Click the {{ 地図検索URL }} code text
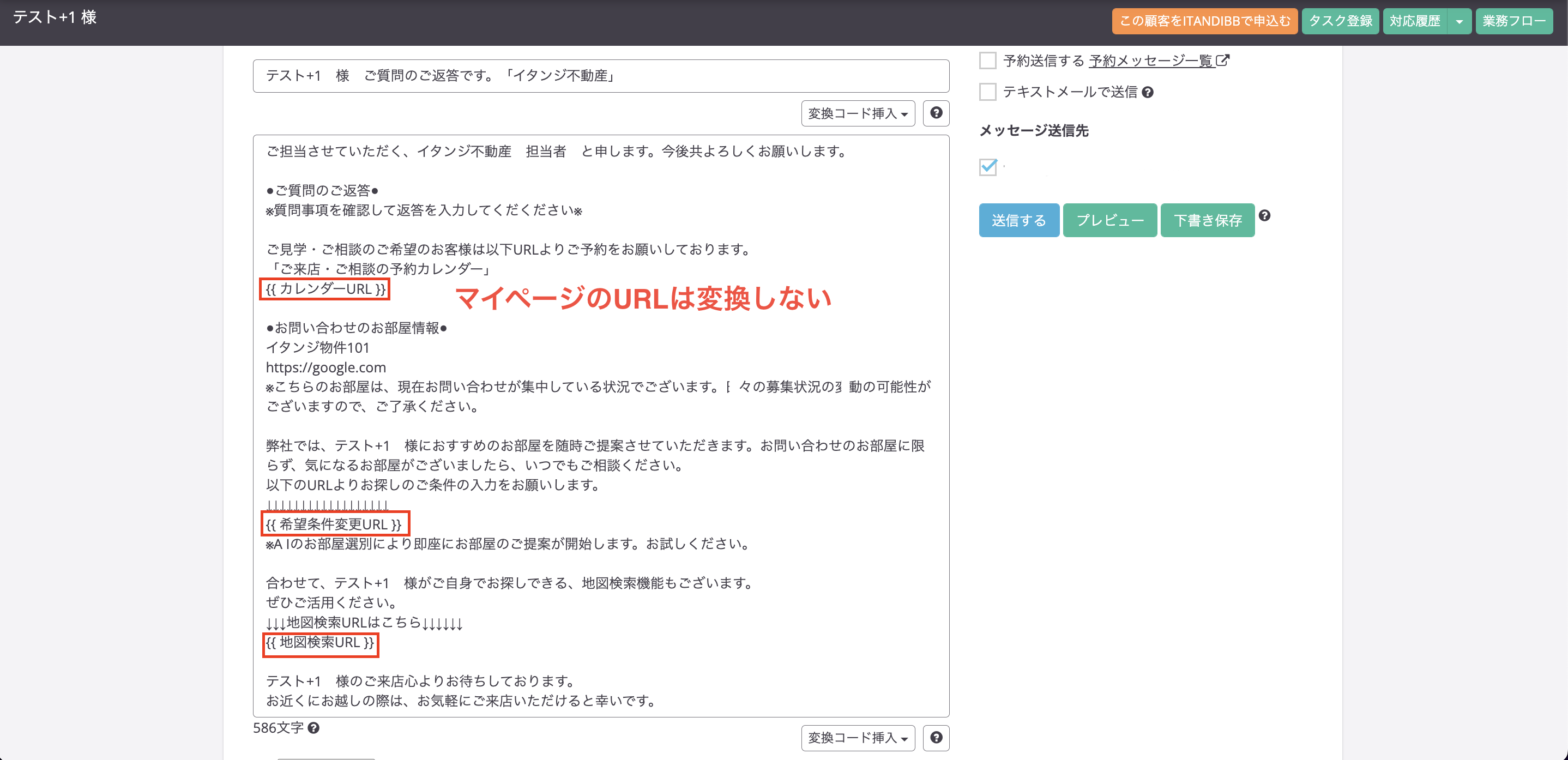Image resolution: width=1568 pixels, height=760 pixels. (x=320, y=643)
